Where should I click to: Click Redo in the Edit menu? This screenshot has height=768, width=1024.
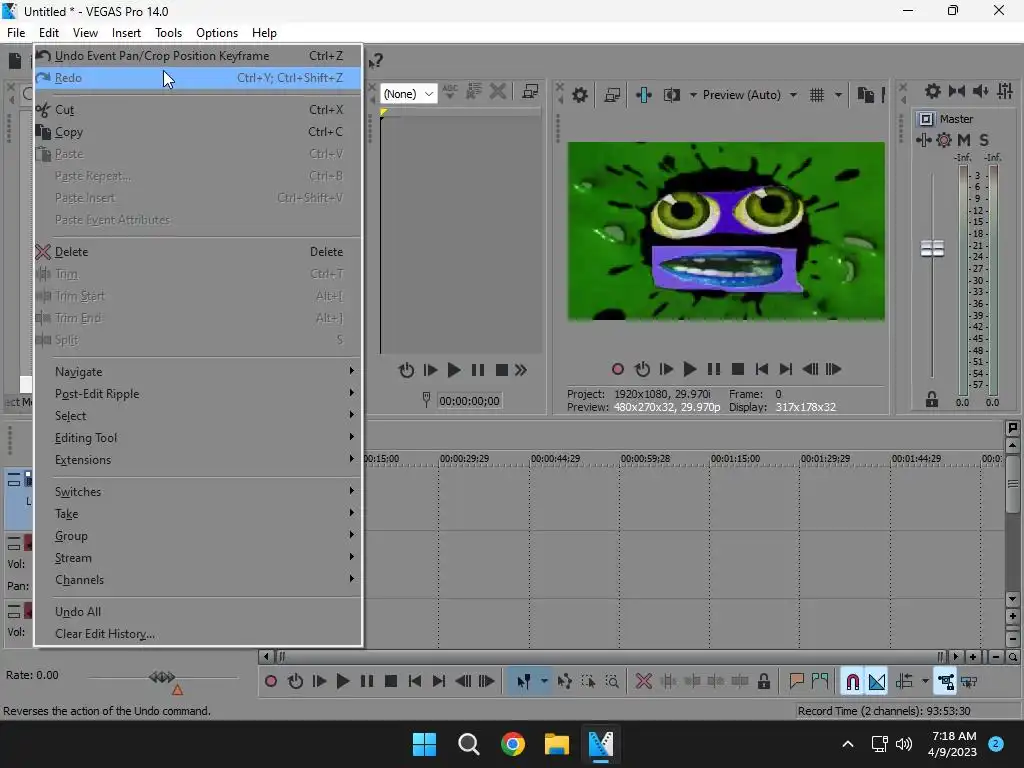tap(197, 78)
